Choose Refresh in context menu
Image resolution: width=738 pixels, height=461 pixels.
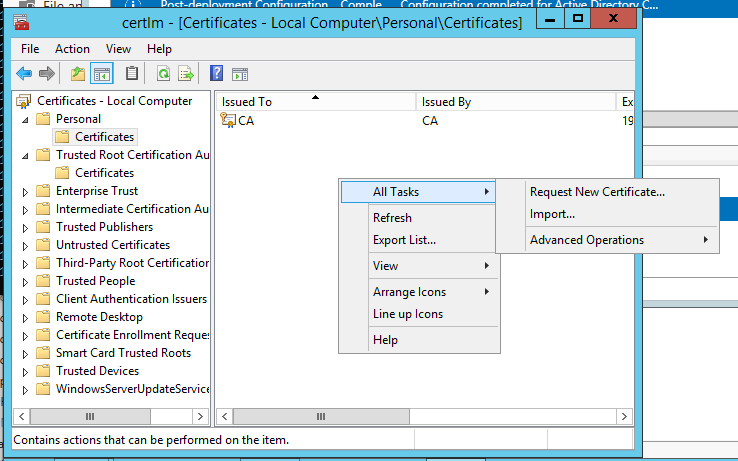tap(392, 218)
